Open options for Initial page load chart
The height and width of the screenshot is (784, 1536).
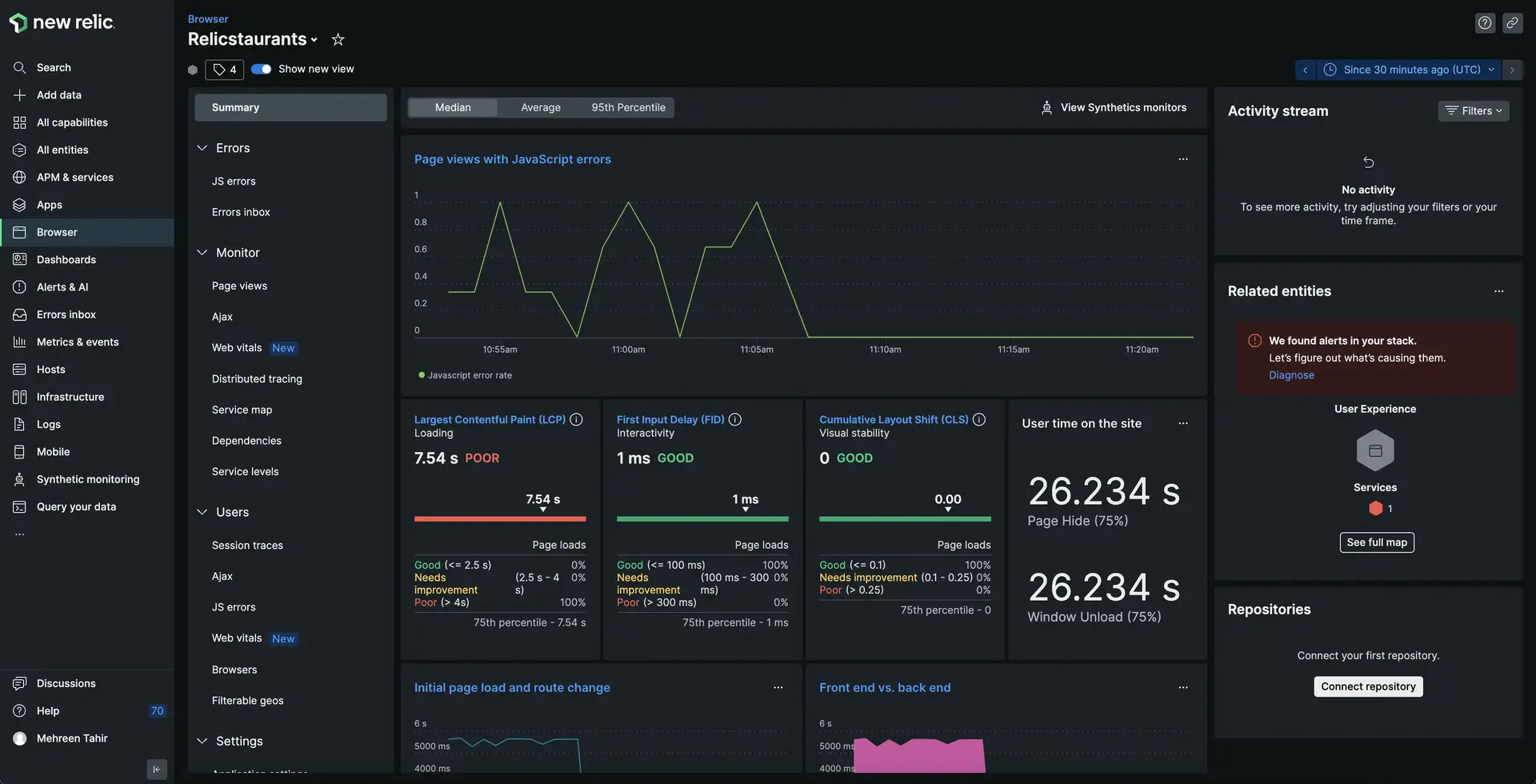pyautogui.click(x=778, y=688)
